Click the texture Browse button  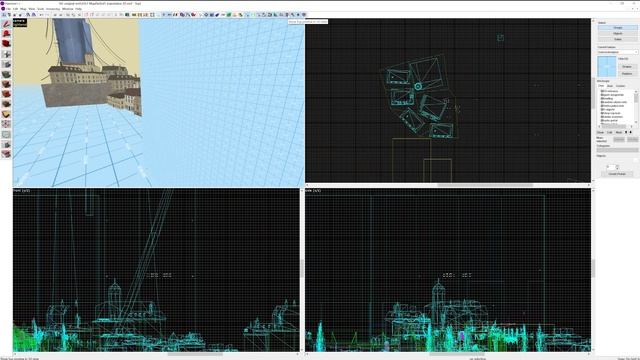coord(627,67)
